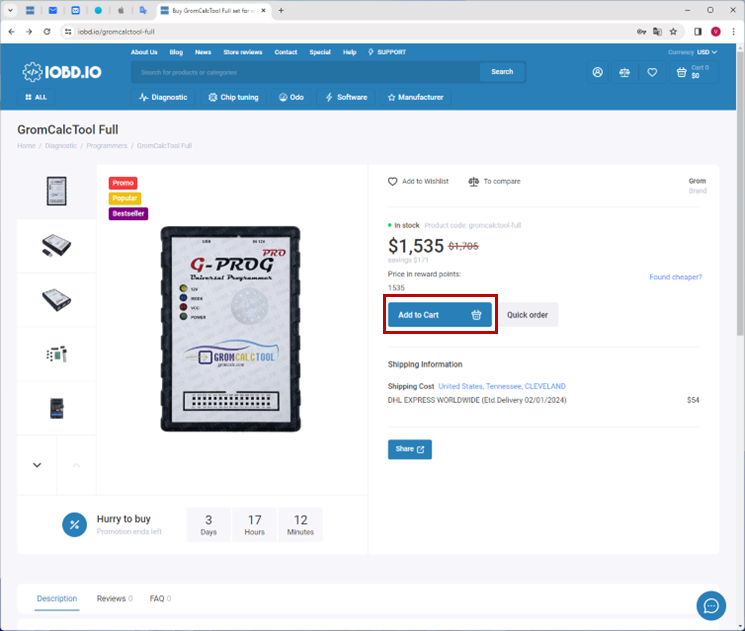Reload the page using browser refresh icon
745x631 pixels.
point(46,31)
